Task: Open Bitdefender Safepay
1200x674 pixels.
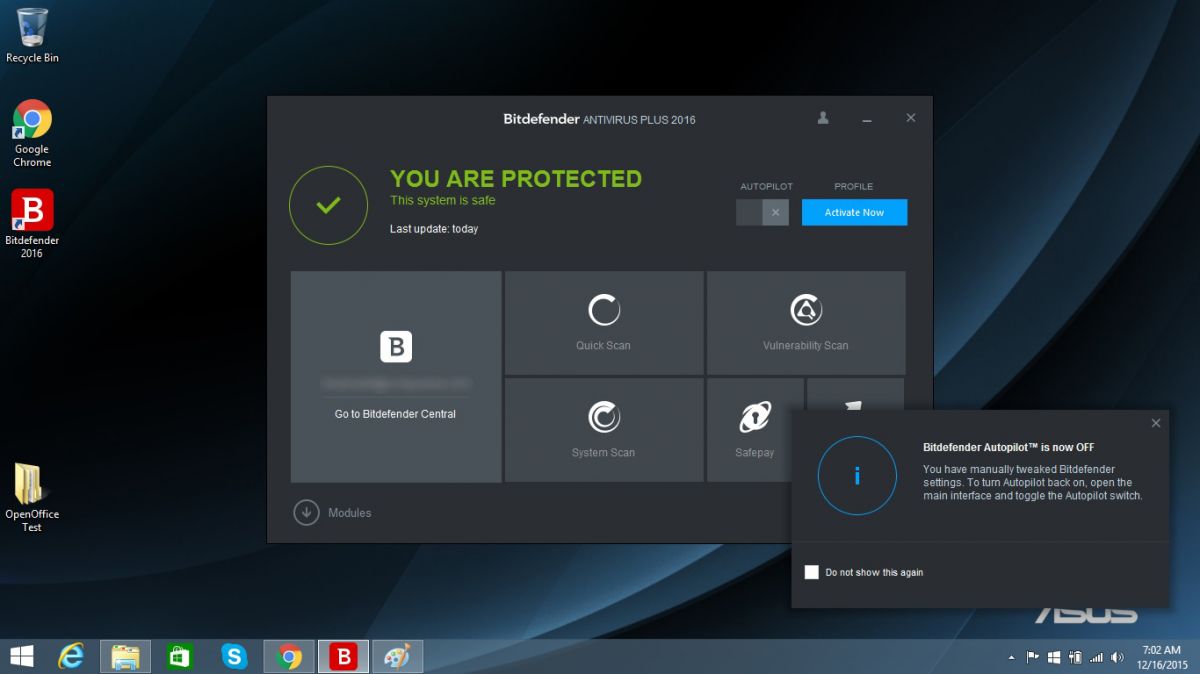Action: (754, 429)
